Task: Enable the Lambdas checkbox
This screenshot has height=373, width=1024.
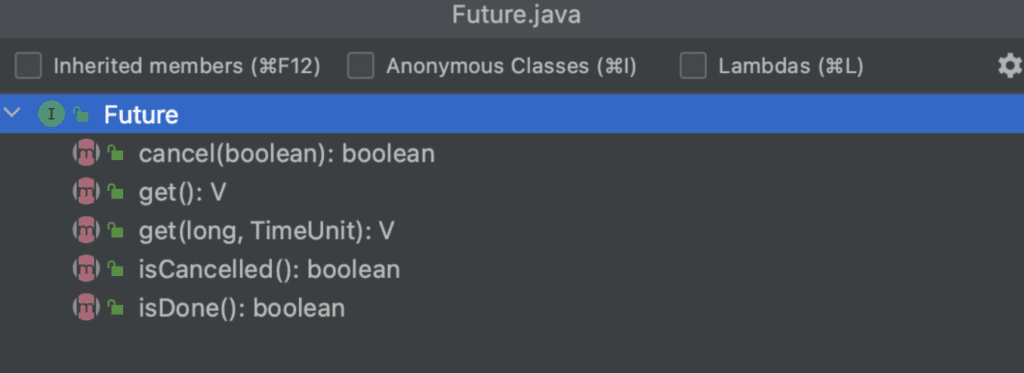Action: pos(693,66)
